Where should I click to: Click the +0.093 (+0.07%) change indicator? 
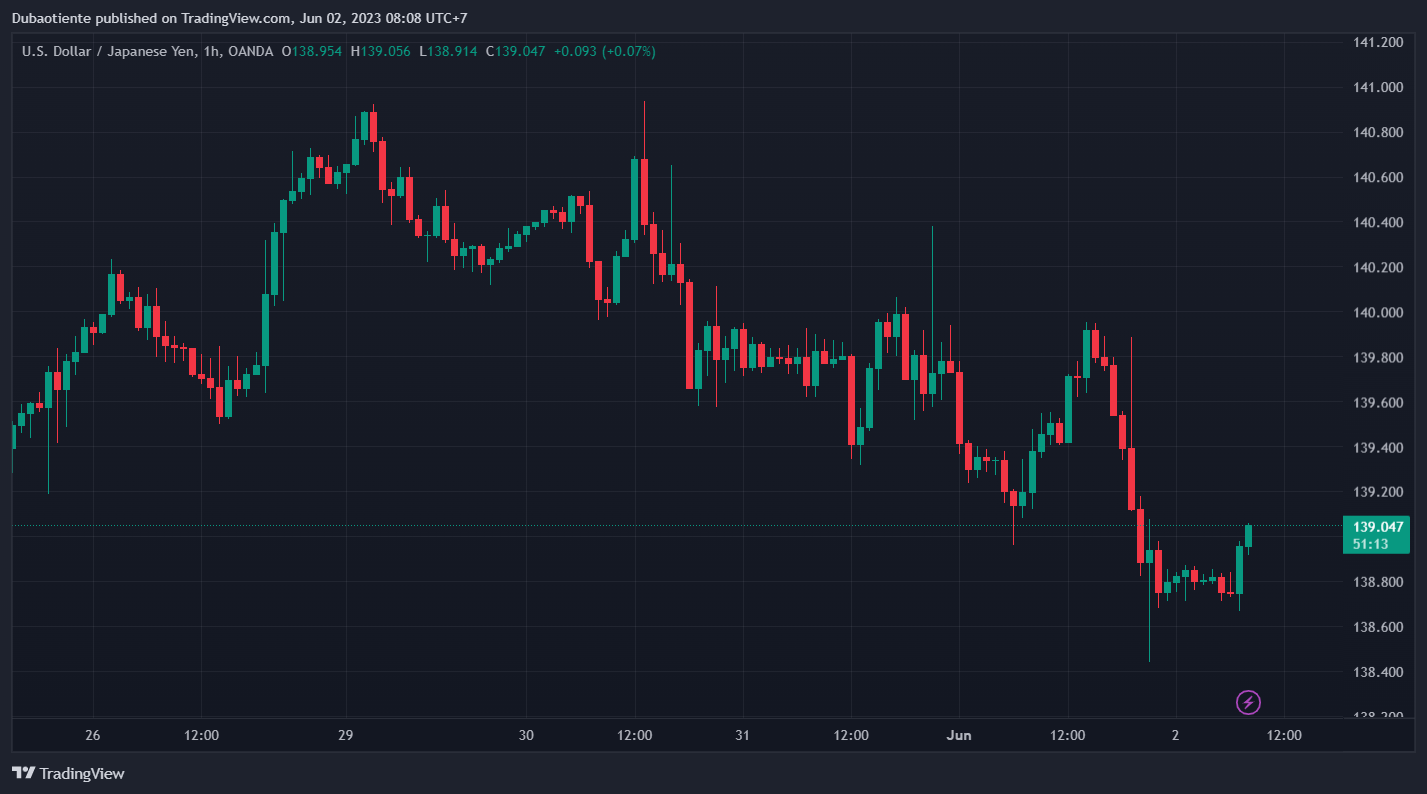(605, 51)
